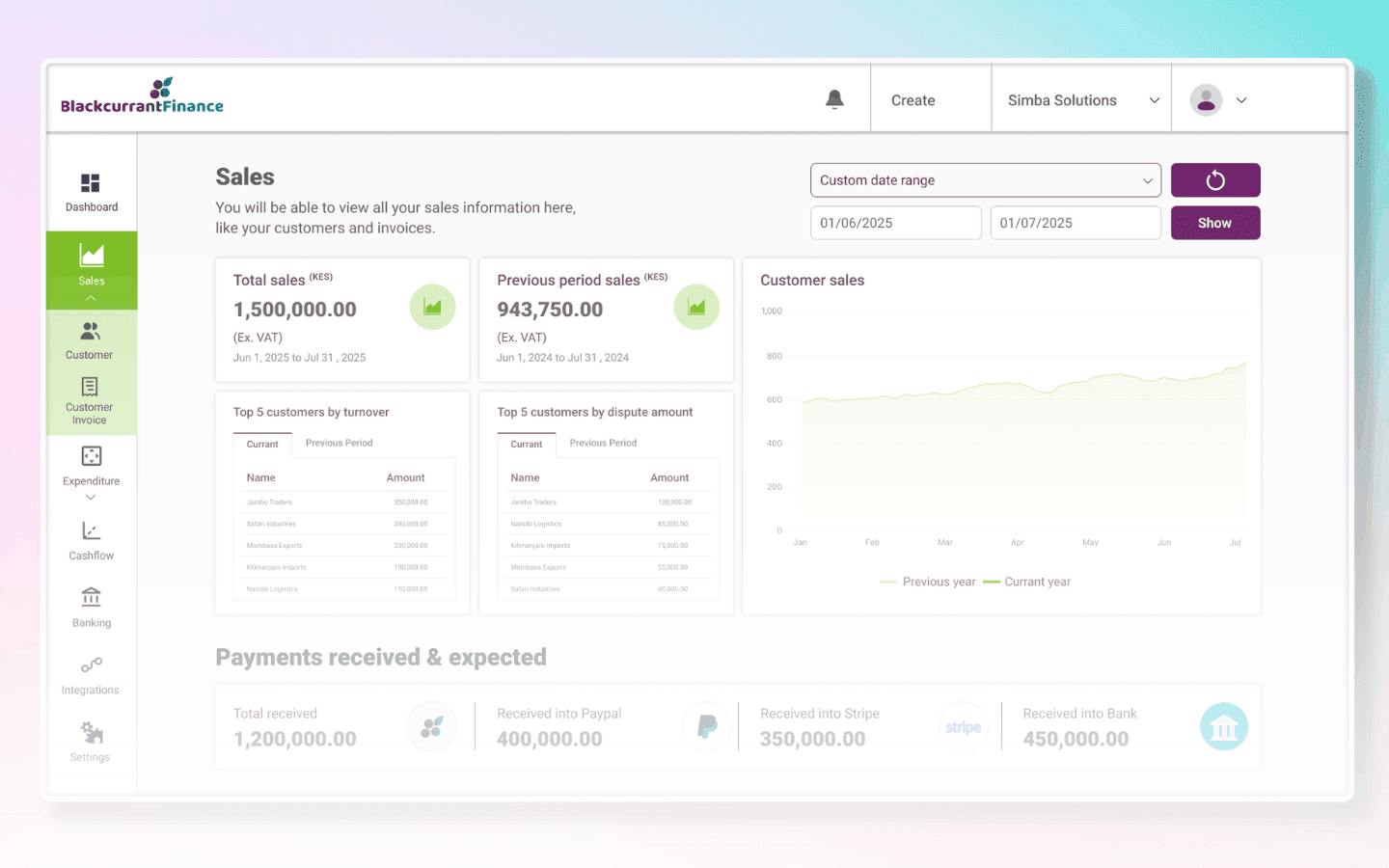Open the Simba Solutions company dropdown
Viewport: 1389px width, 868px height.
(x=1082, y=100)
